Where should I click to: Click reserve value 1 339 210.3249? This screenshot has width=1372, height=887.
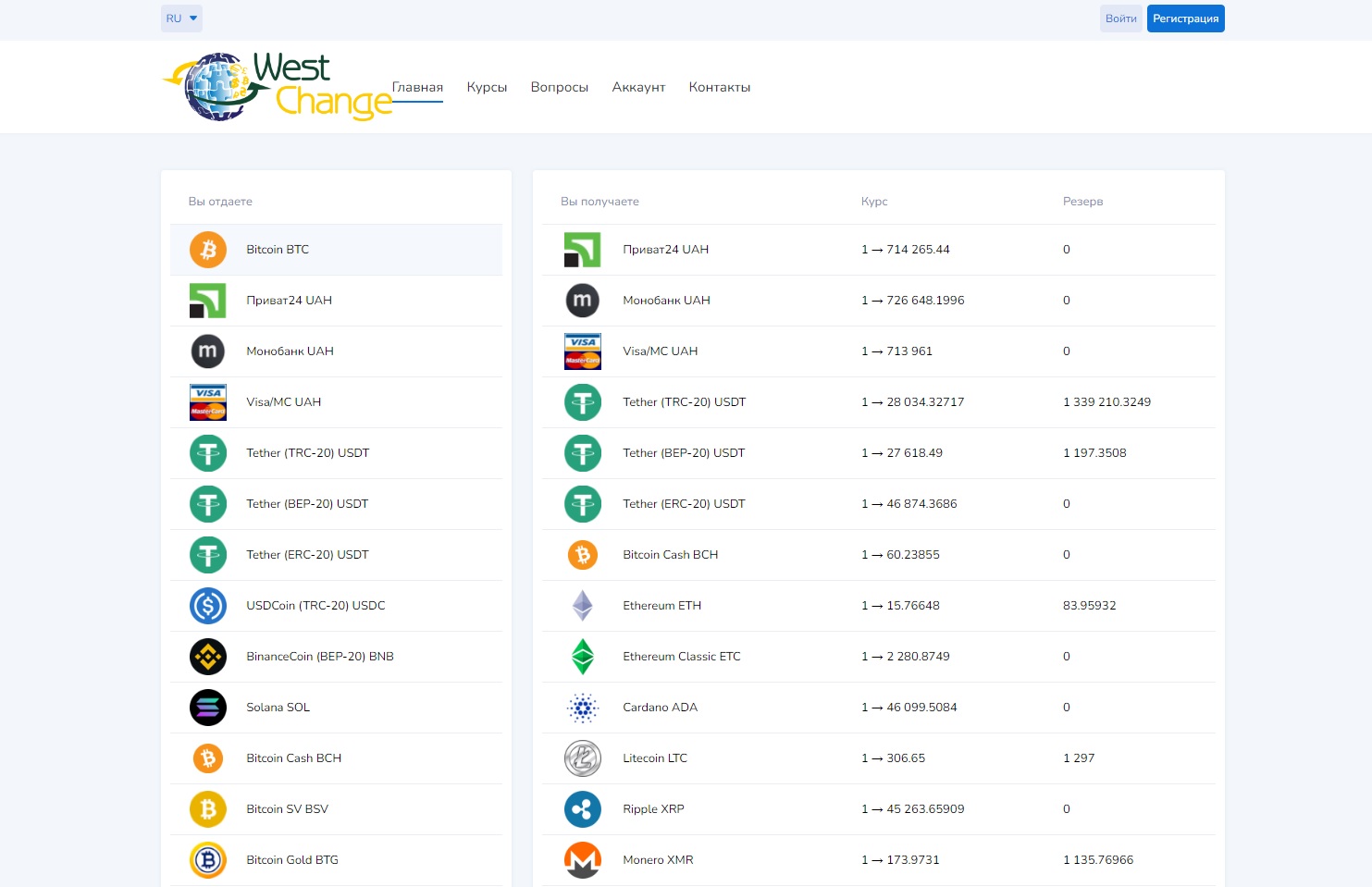pyautogui.click(x=1106, y=402)
